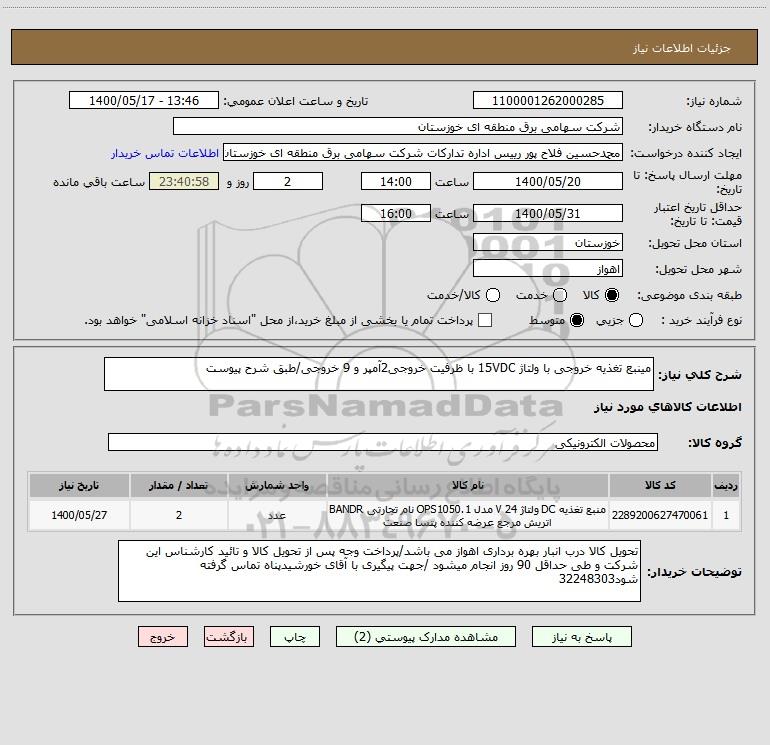Click the بازگشت back button
770x745 pixels.
(229, 637)
